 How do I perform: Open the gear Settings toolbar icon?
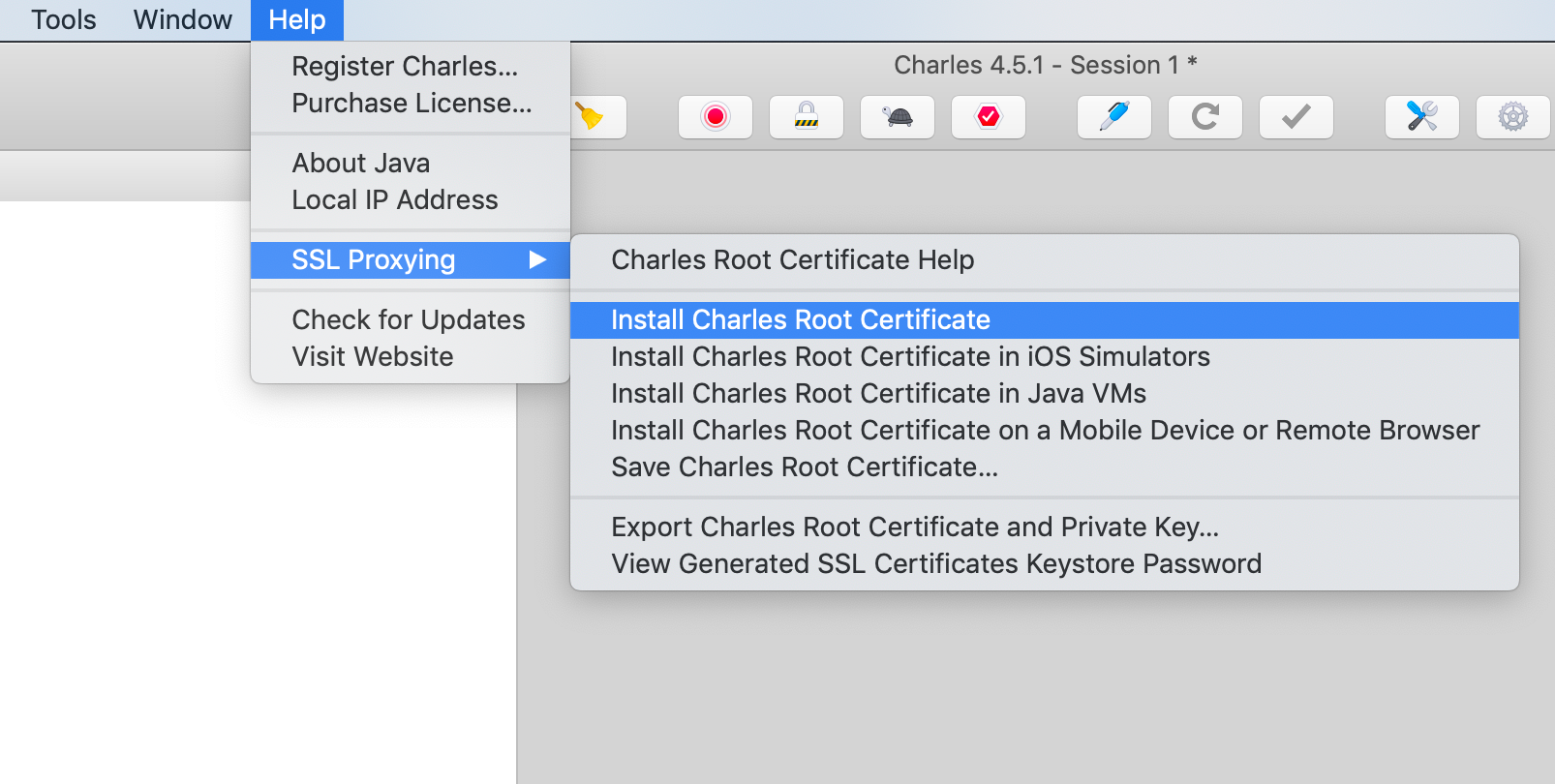click(x=1513, y=117)
